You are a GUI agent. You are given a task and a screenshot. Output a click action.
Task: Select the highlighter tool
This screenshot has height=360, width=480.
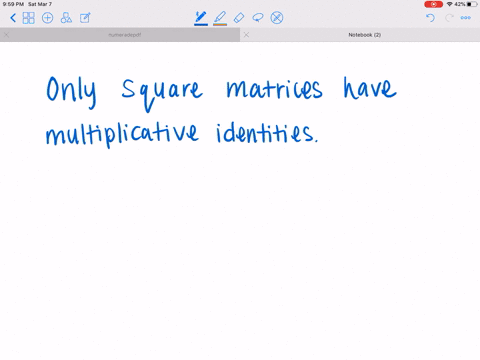[x=220, y=18]
